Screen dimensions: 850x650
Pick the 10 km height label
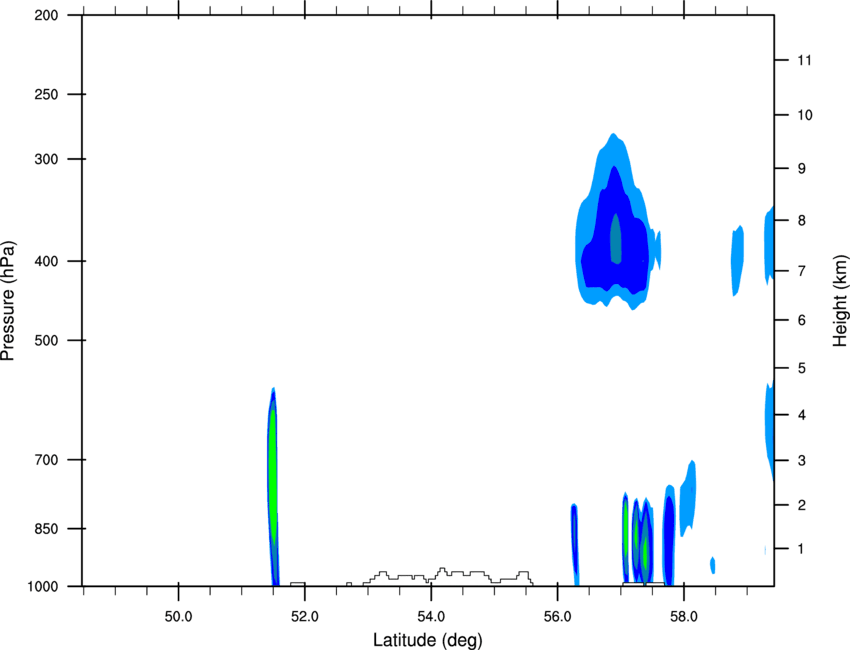click(805, 115)
